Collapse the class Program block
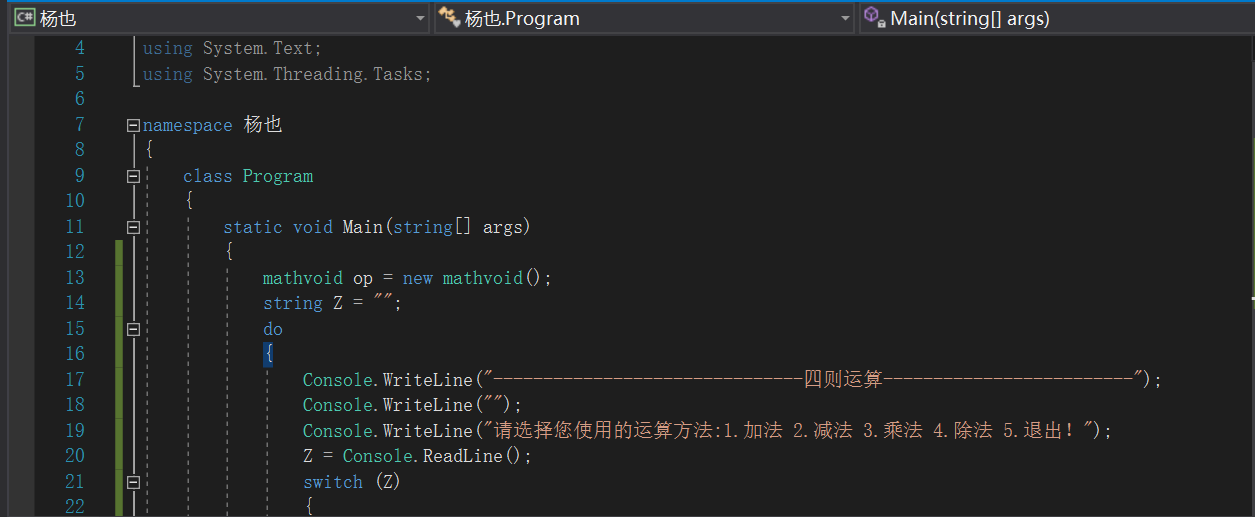The image size is (1255, 517). pyautogui.click(x=133, y=176)
